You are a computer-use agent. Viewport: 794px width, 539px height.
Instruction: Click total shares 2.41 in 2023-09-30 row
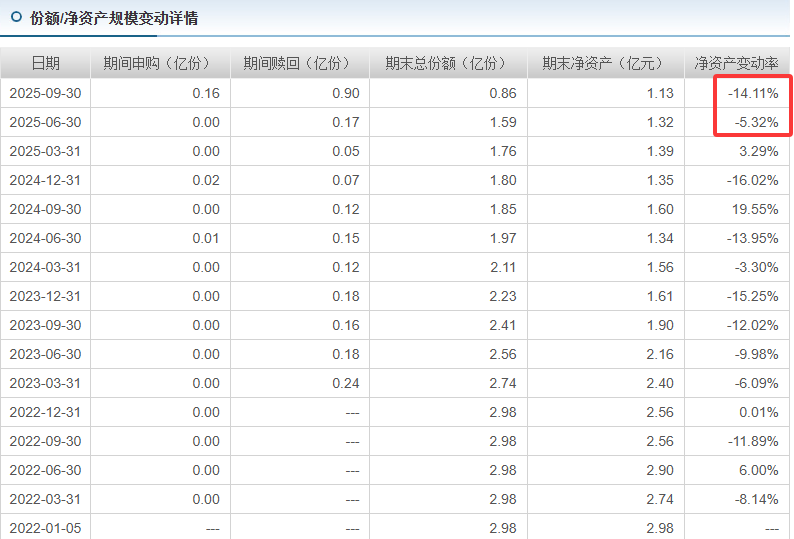(503, 325)
